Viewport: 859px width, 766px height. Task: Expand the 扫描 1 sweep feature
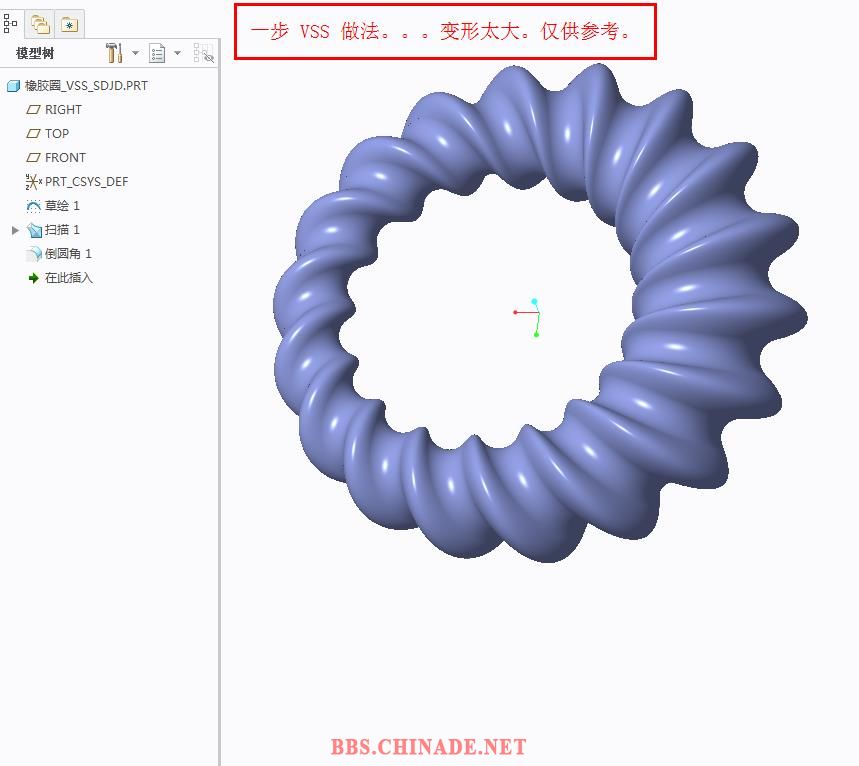click(15, 230)
